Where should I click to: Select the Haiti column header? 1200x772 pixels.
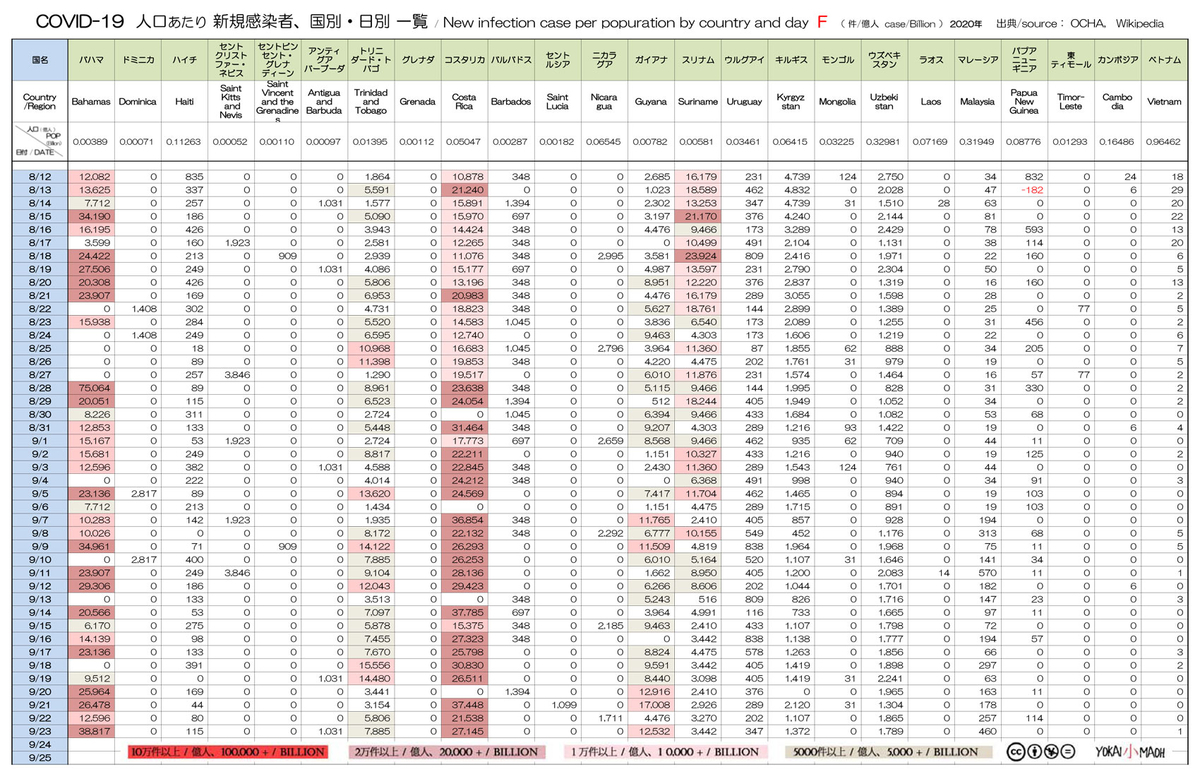[x=183, y=102]
